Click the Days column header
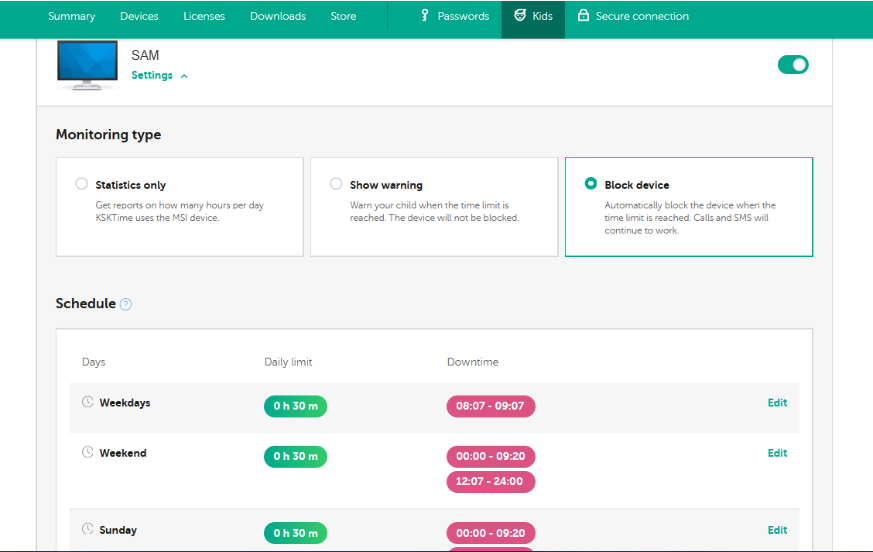Viewport: 873px width, 552px height. (94, 362)
